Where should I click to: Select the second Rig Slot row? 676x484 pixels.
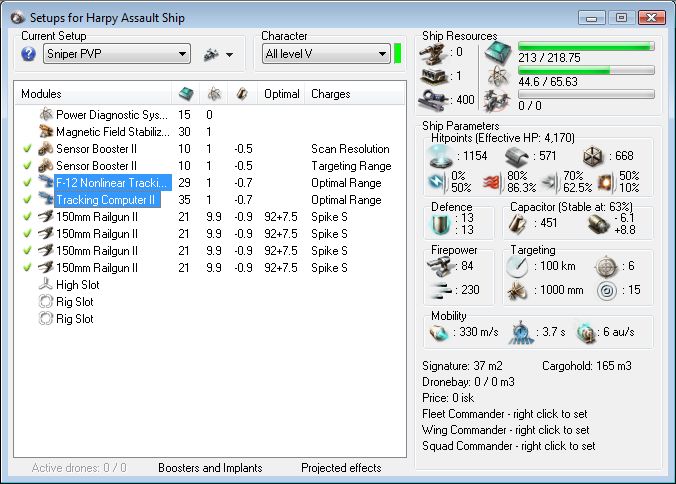tap(210, 319)
